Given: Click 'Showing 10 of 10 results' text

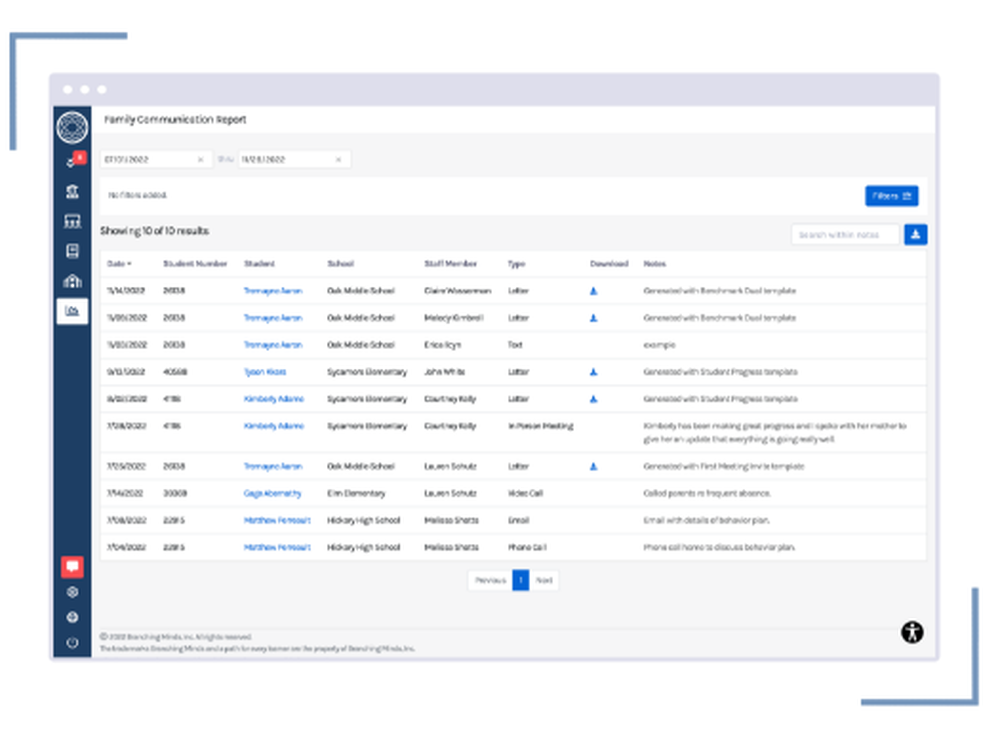Looking at the screenshot, I should (154, 231).
